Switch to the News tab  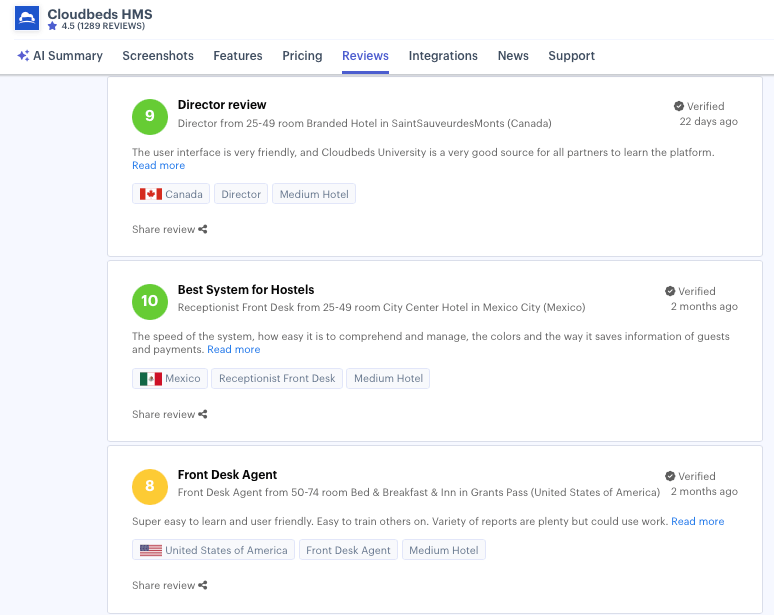click(513, 56)
